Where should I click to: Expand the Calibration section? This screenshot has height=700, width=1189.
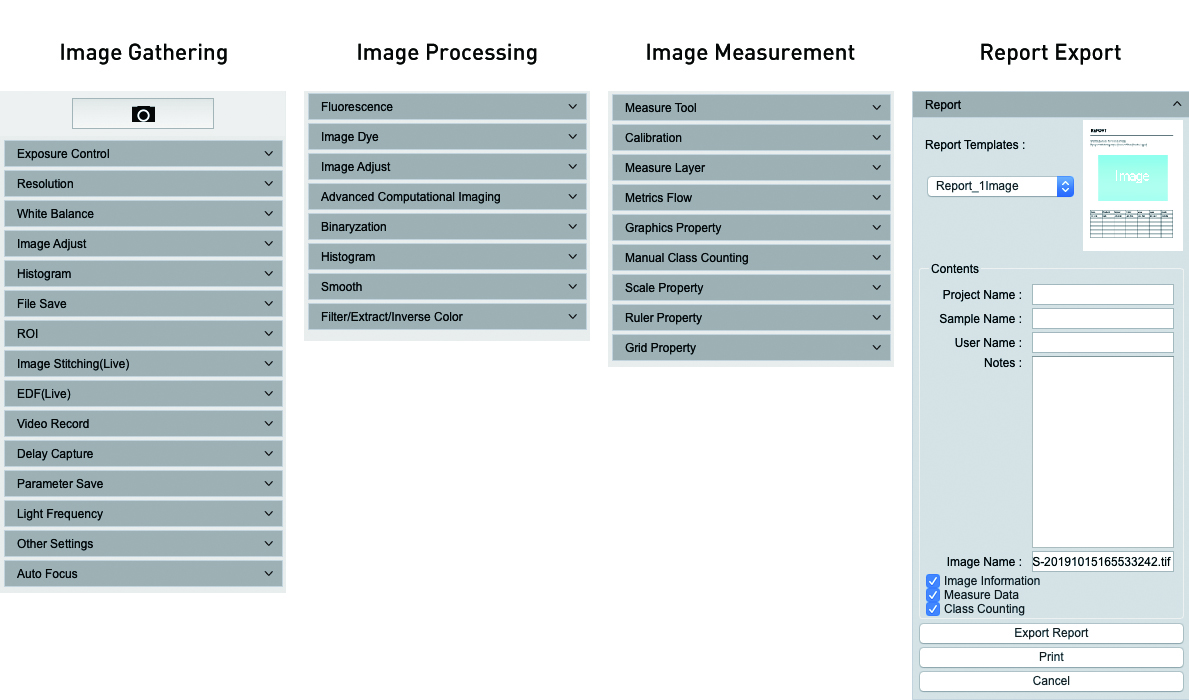pos(750,138)
